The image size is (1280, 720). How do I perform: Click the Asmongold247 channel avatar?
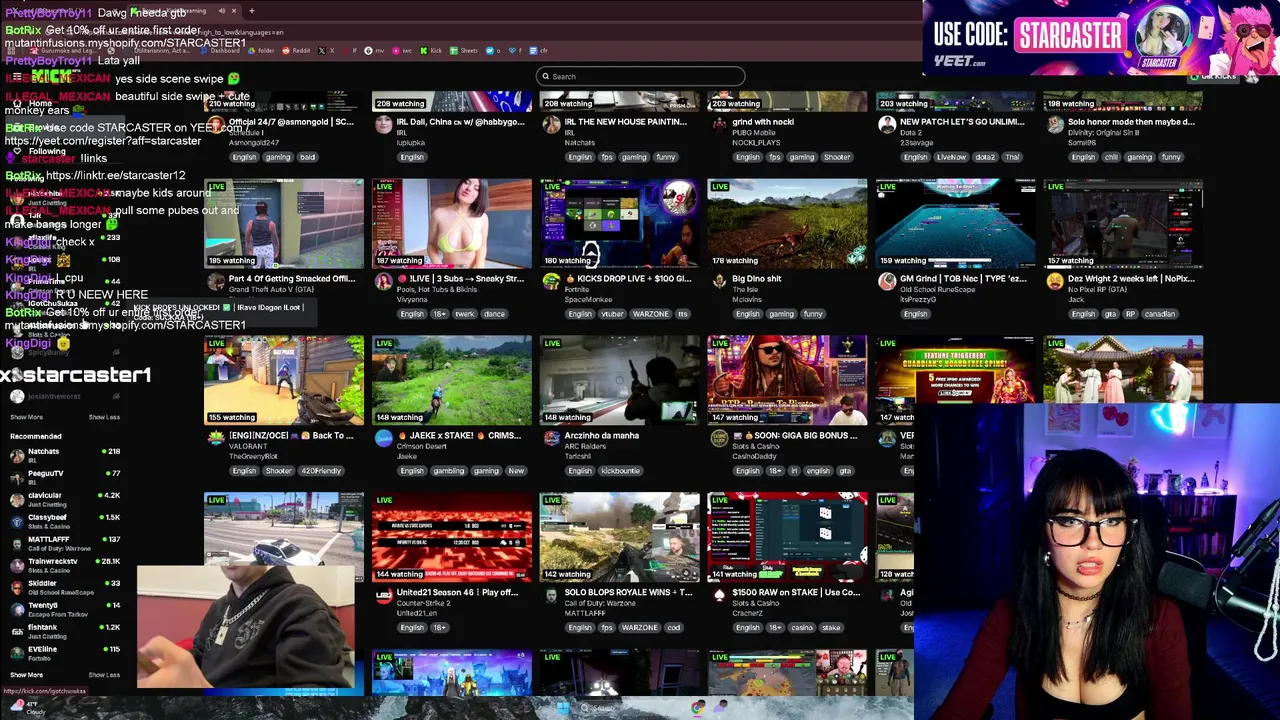coord(215,124)
